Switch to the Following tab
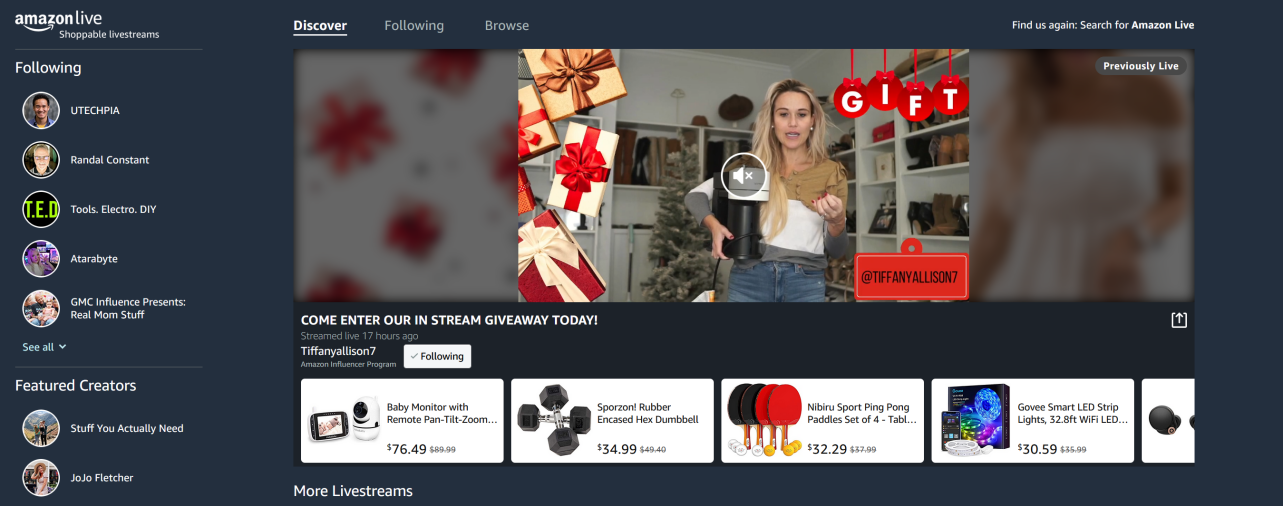This screenshot has width=1283, height=506. tap(414, 26)
